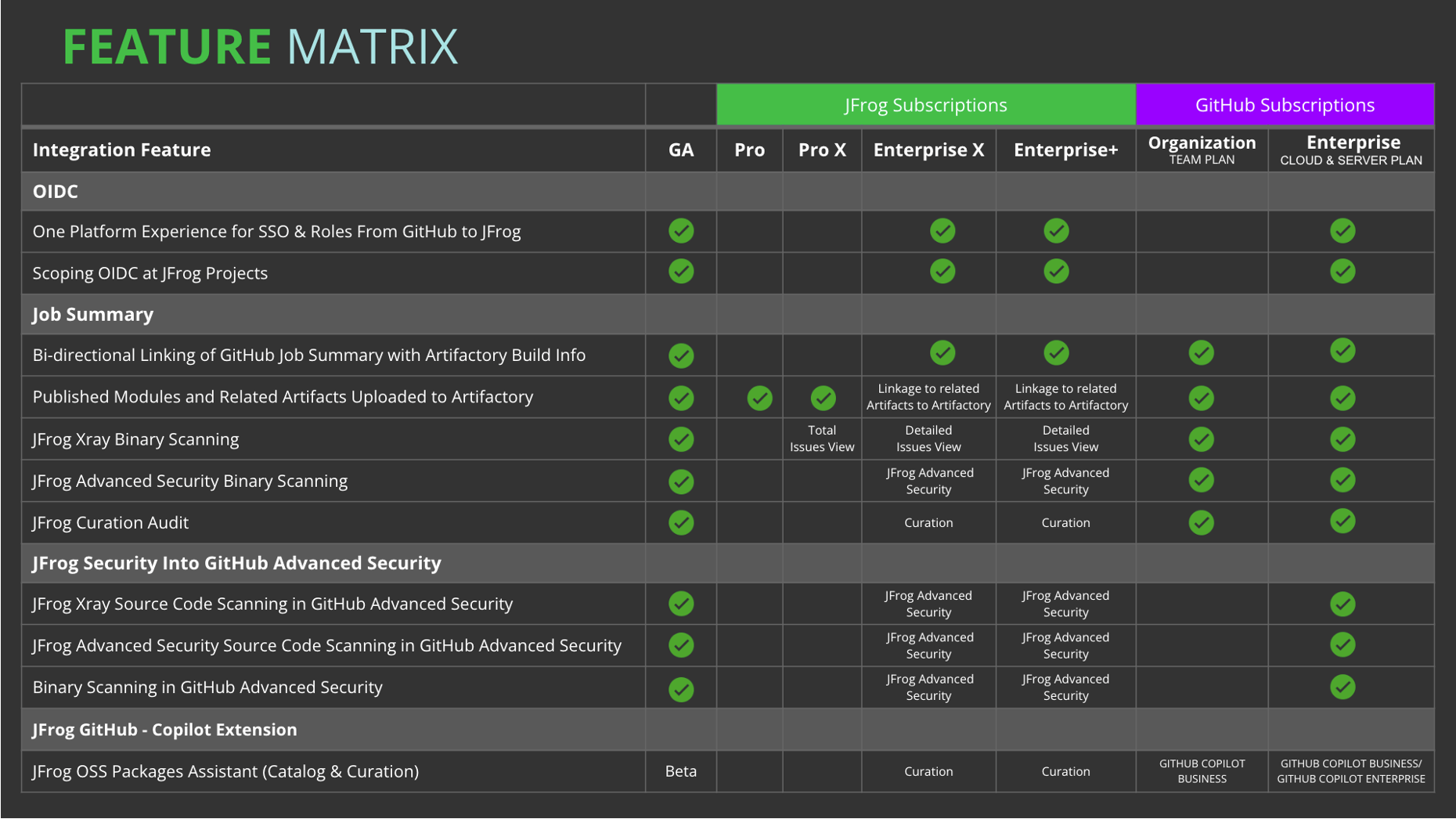Click GA checkmark for Bi-directional Linking row
1456x819 pixels.
tap(681, 355)
